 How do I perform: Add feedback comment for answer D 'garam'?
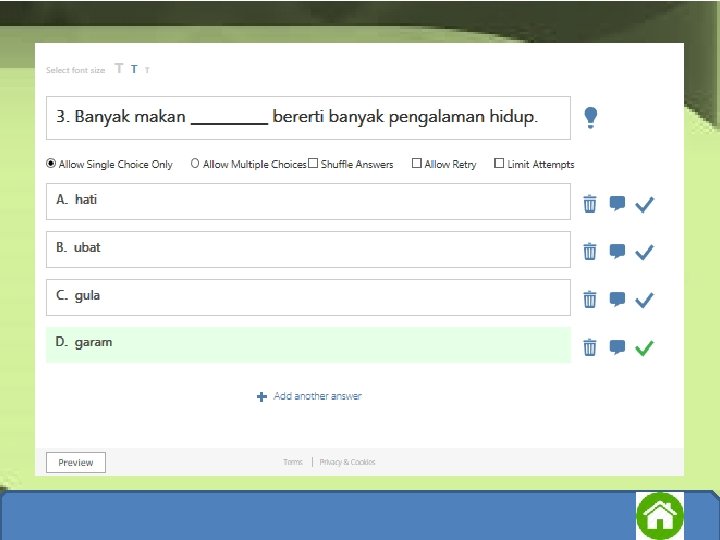pos(617,347)
